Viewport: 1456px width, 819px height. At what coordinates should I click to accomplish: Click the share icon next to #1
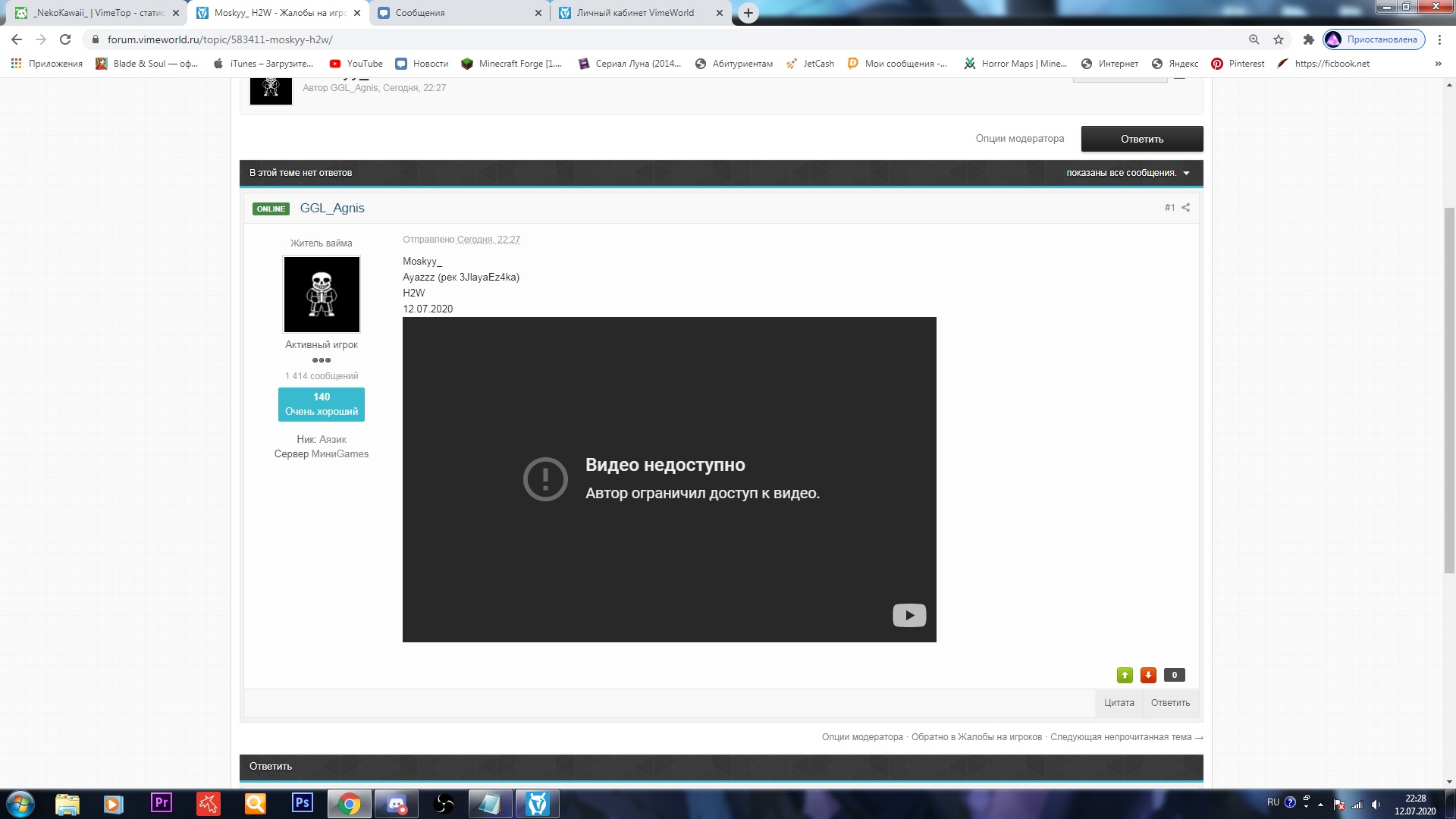pyautogui.click(x=1186, y=208)
